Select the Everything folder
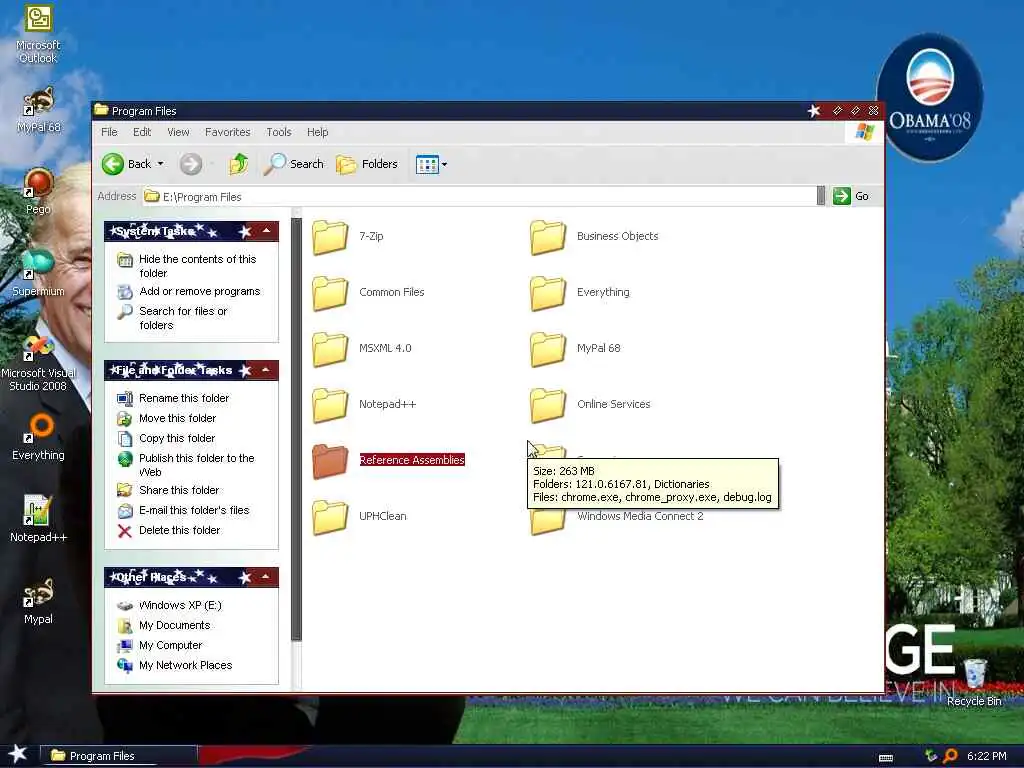Screen dimensions: 1024x768 580,293
